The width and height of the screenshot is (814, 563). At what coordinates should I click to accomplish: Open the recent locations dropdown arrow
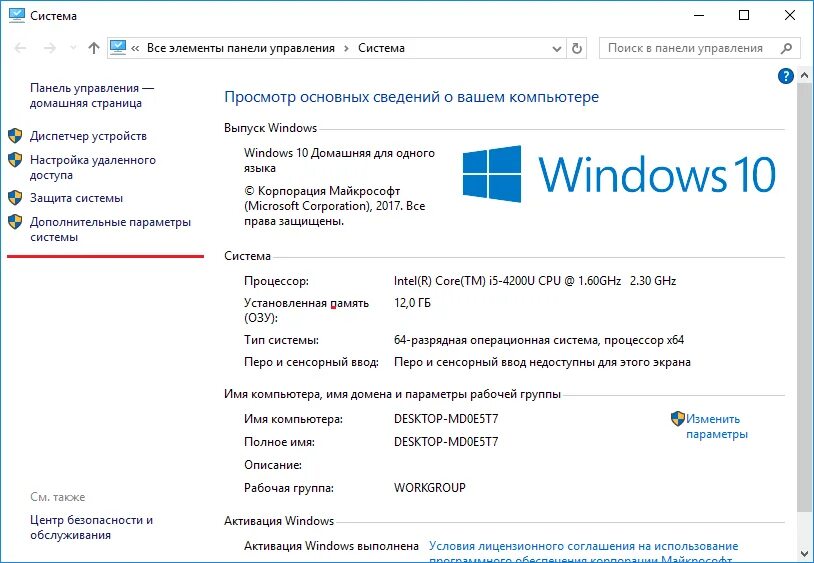click(73, 48)
